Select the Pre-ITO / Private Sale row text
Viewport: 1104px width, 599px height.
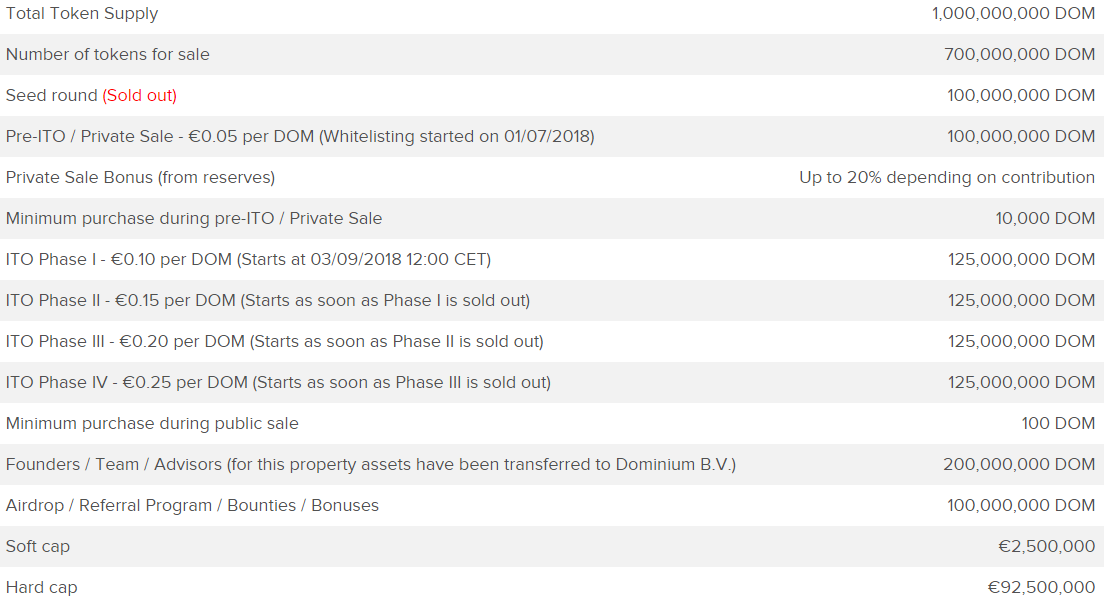pyautogui.click(x=300, y=137)
